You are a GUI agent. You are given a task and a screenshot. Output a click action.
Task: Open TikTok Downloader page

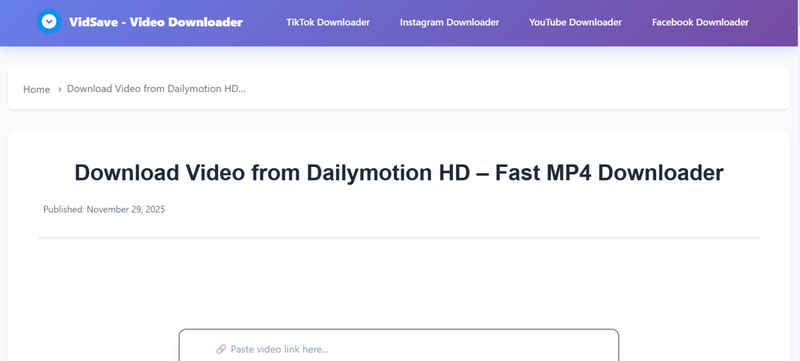328,22
